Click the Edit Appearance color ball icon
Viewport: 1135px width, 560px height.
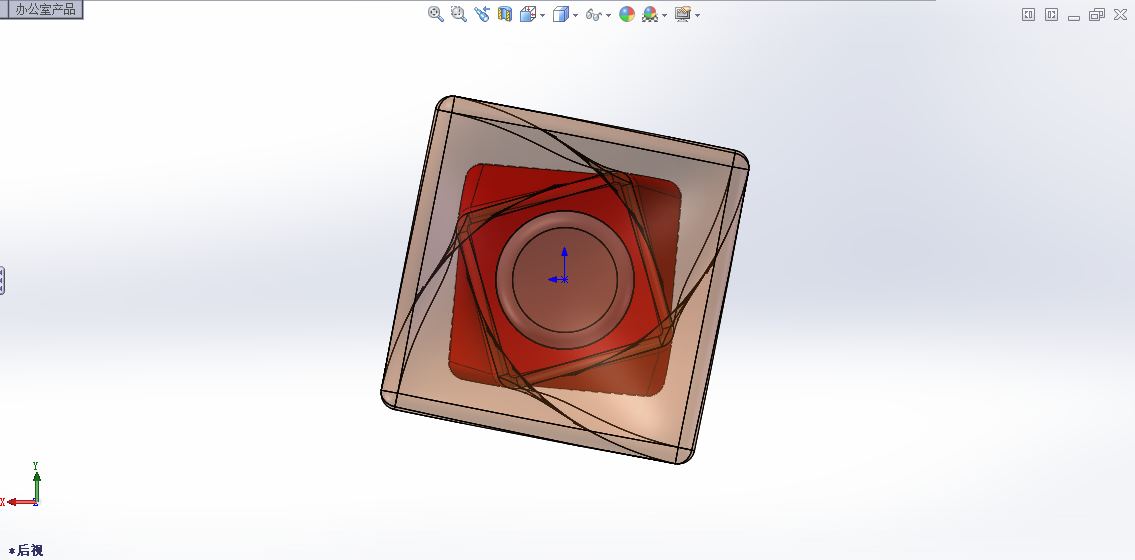627,14
